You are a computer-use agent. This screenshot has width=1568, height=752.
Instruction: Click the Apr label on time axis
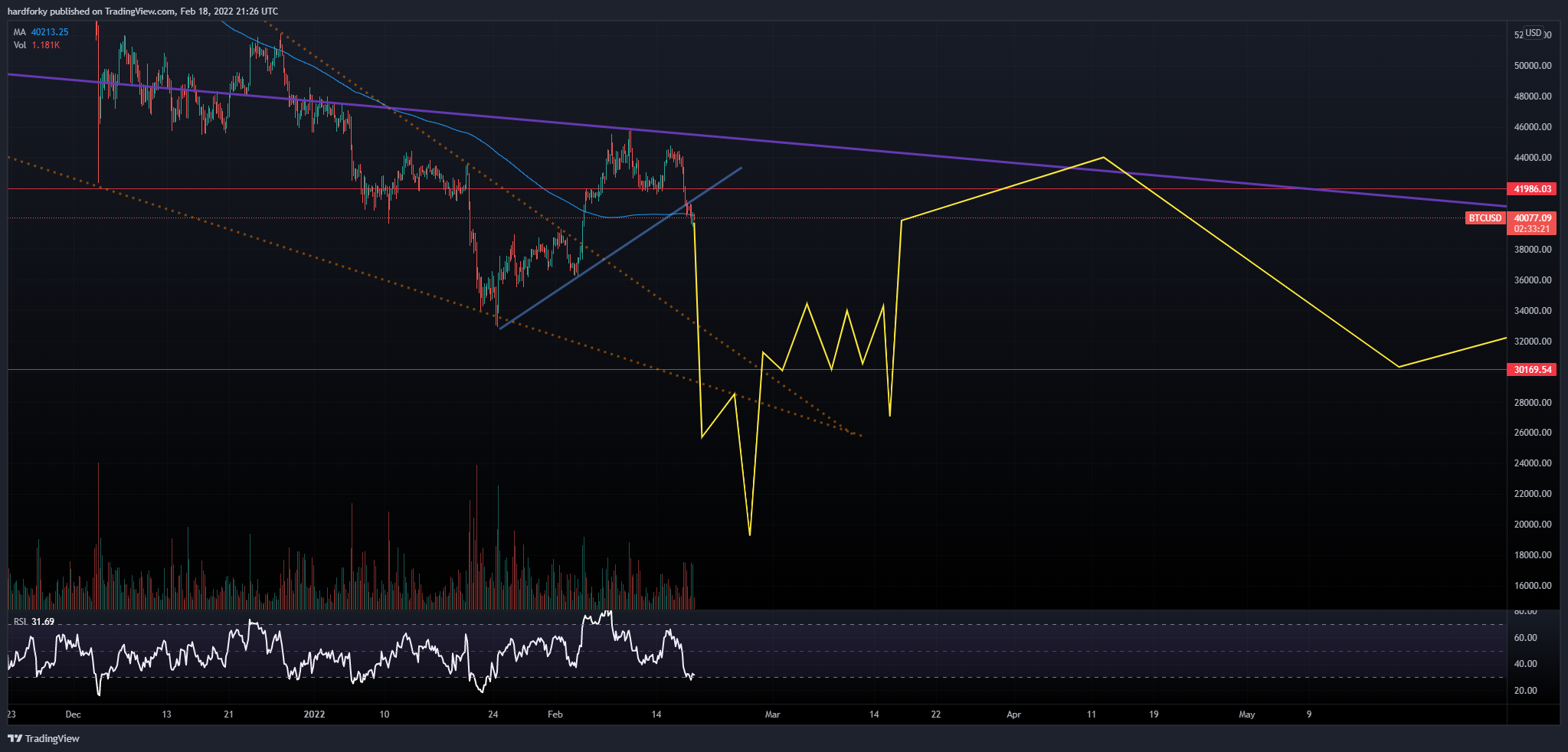(x=1014, y=714)
